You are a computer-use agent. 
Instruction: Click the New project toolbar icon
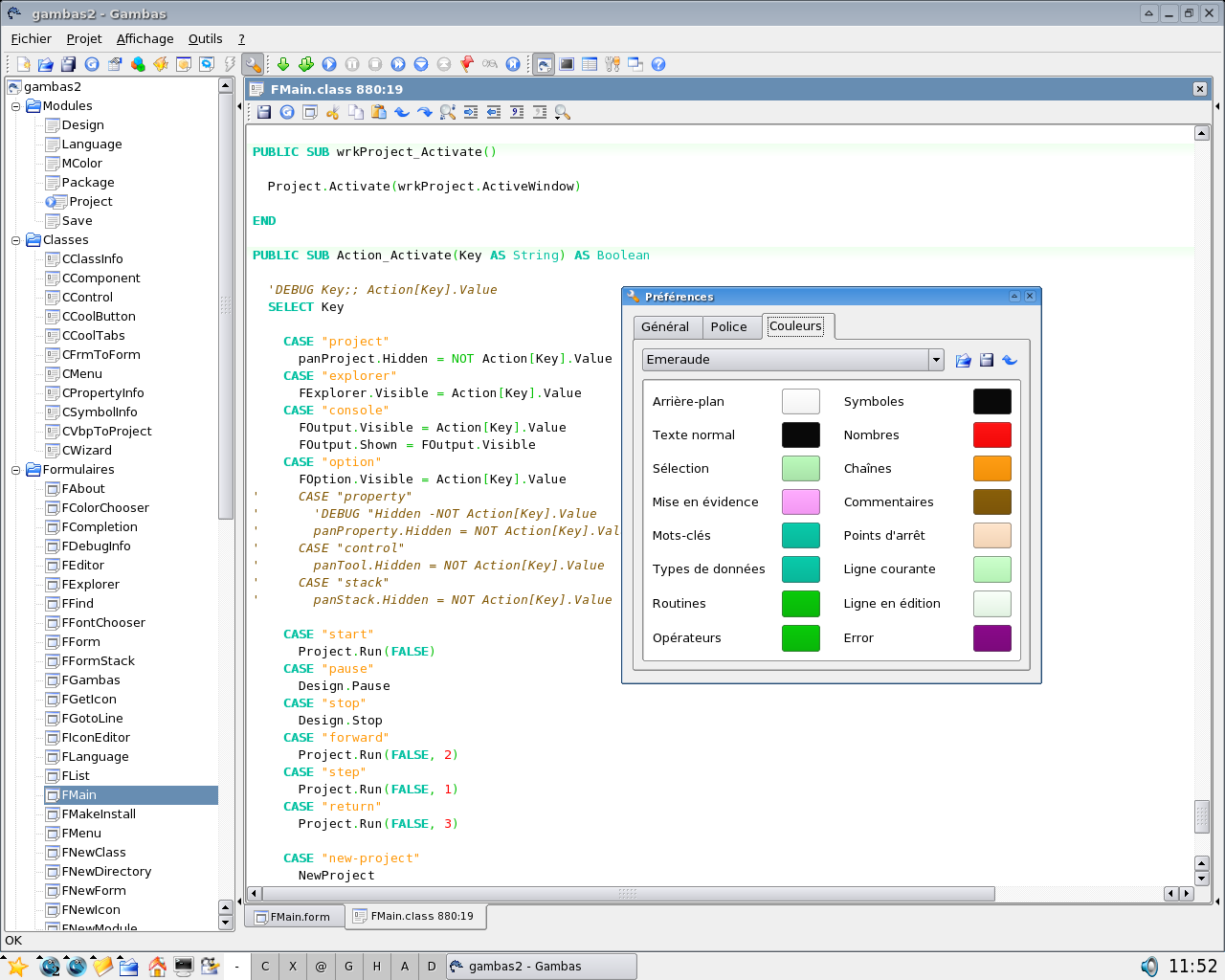(x=23, y=64)
